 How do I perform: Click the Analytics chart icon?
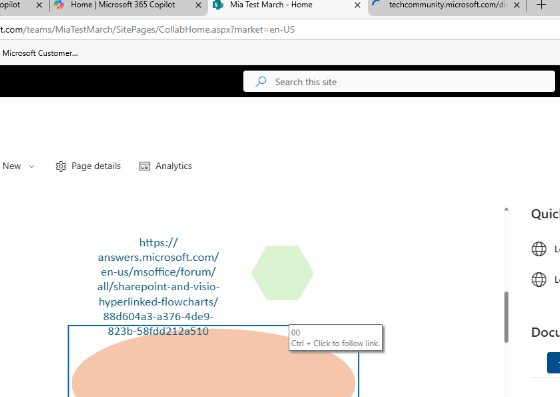coord(144,166)
